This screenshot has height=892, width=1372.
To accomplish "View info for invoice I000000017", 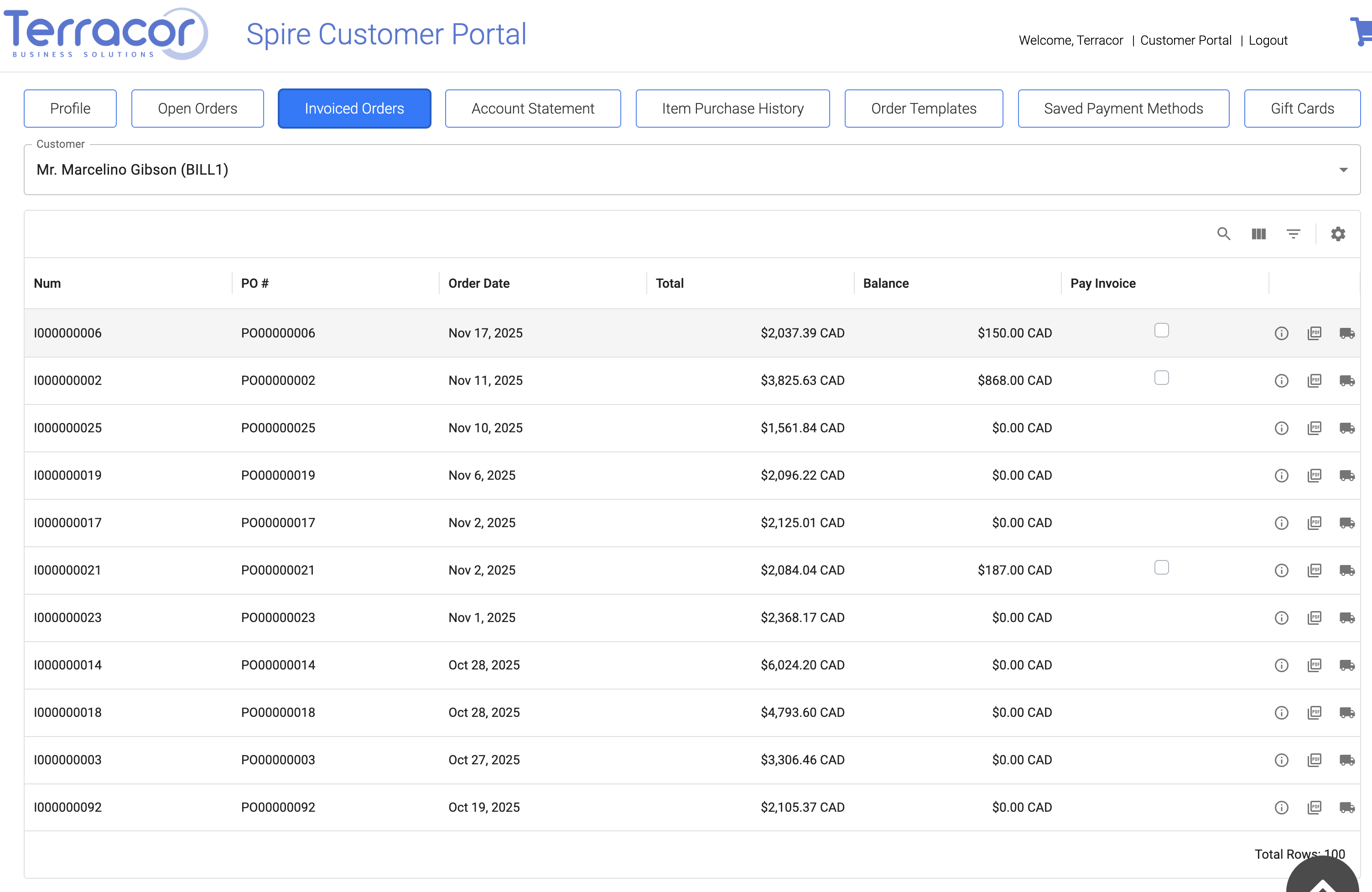I will tap(1281, 523).
